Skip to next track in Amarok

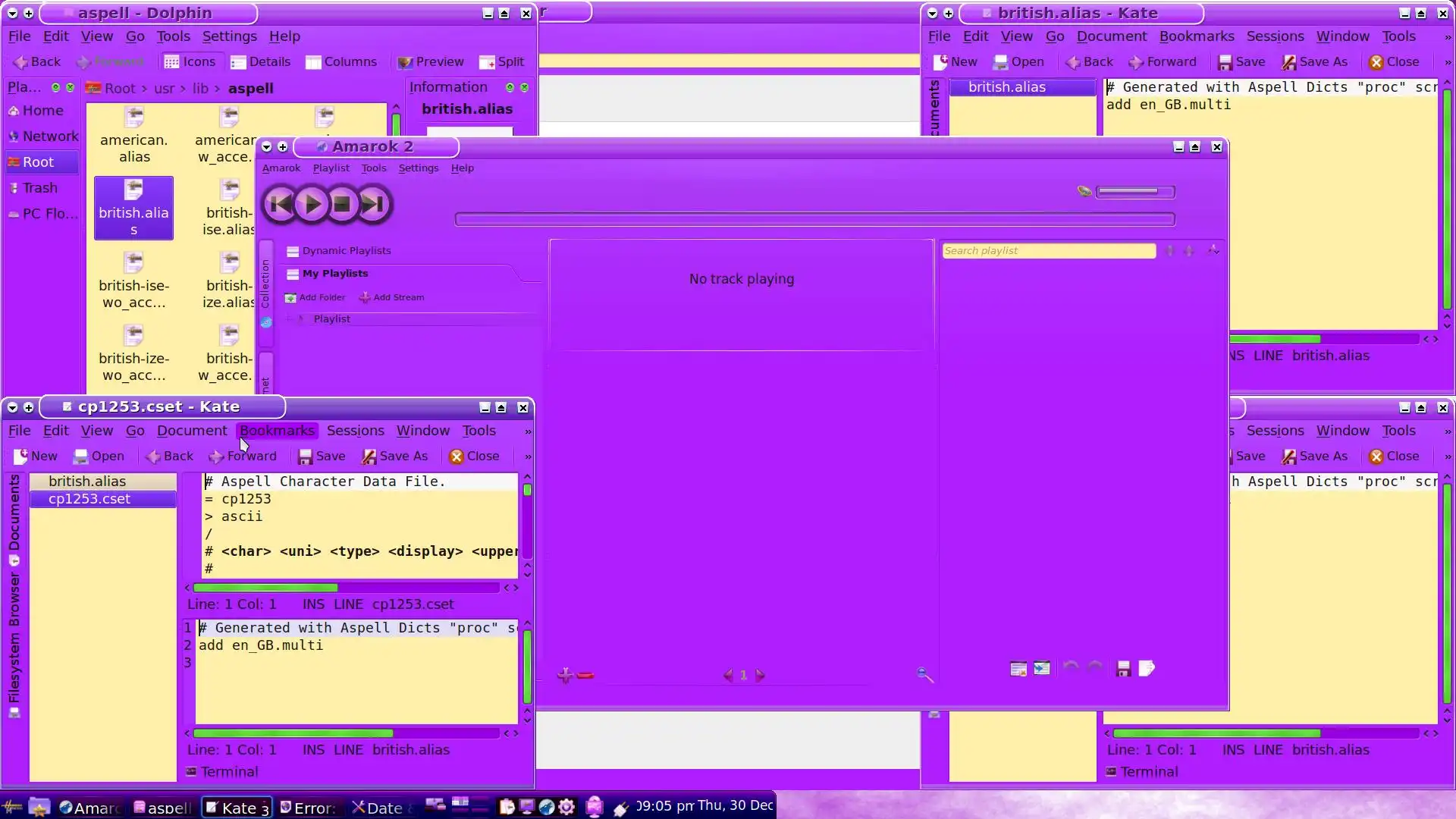[372, 204]
